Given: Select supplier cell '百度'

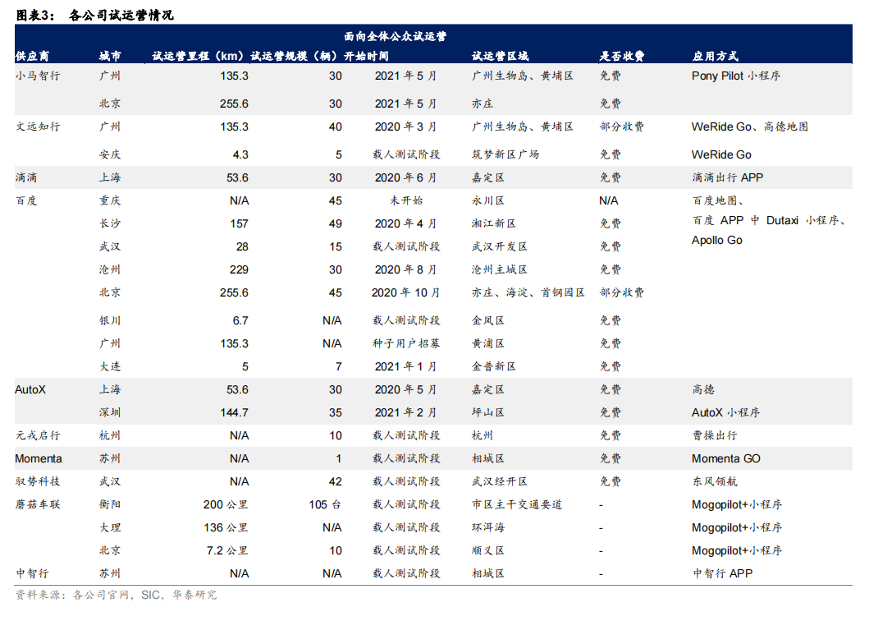Looking at the screenshot, I should [26, 201].
